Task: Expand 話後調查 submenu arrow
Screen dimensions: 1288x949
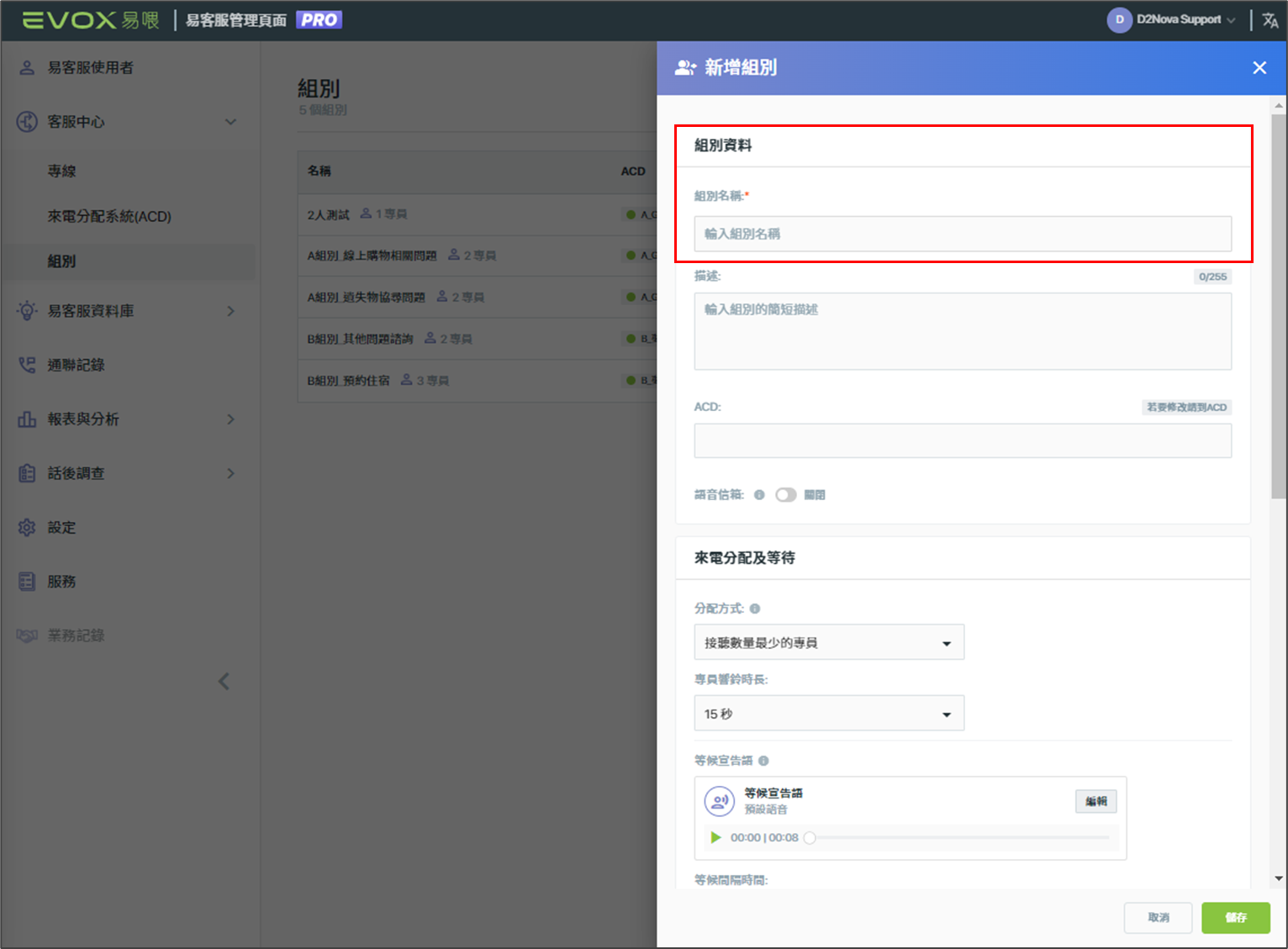Action: pos(230,473)
